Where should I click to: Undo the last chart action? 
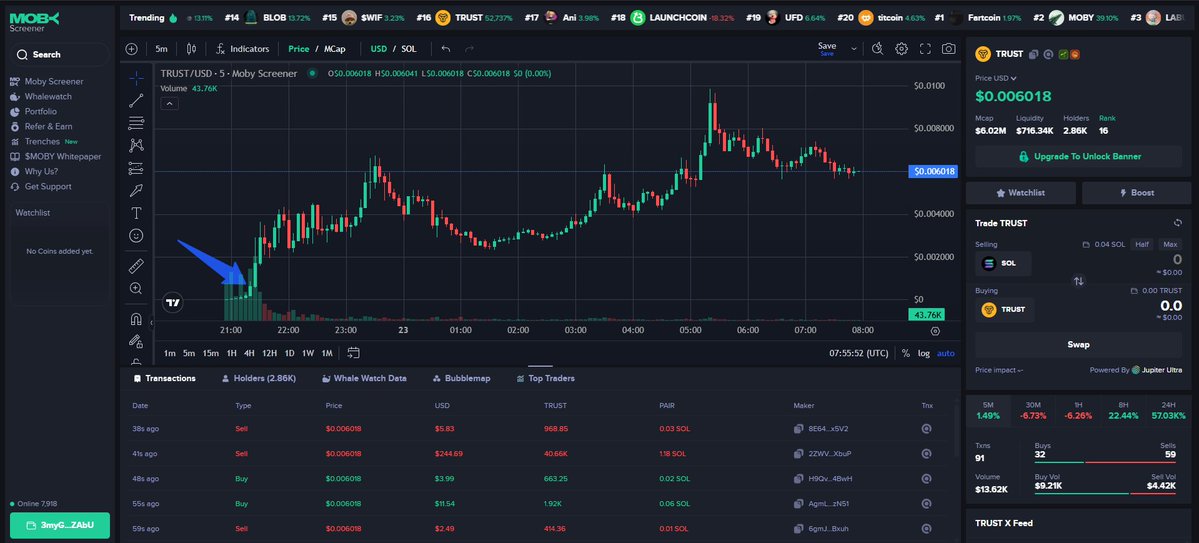[x=446, y=49]
